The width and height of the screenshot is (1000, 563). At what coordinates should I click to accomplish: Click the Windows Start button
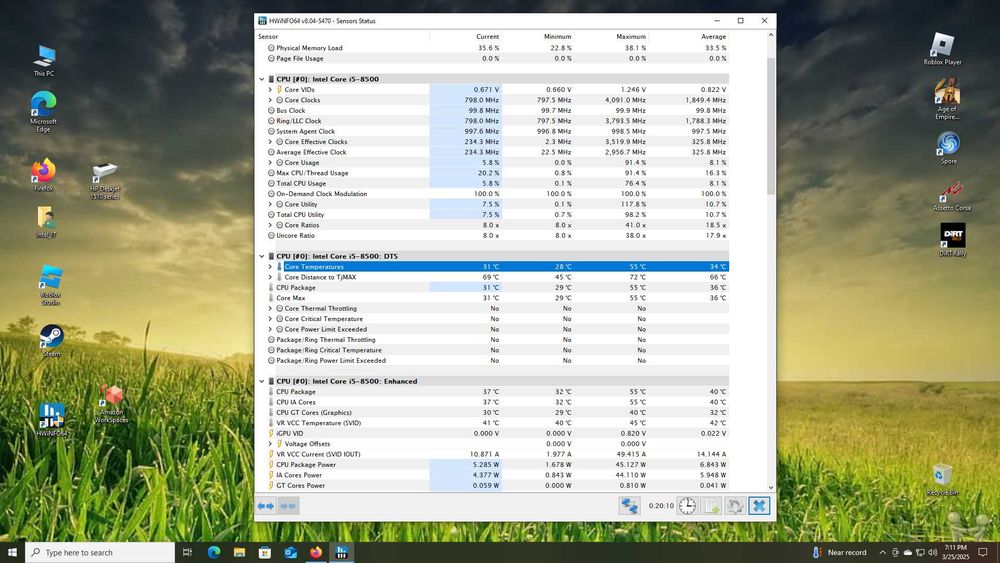pos(12,552)
